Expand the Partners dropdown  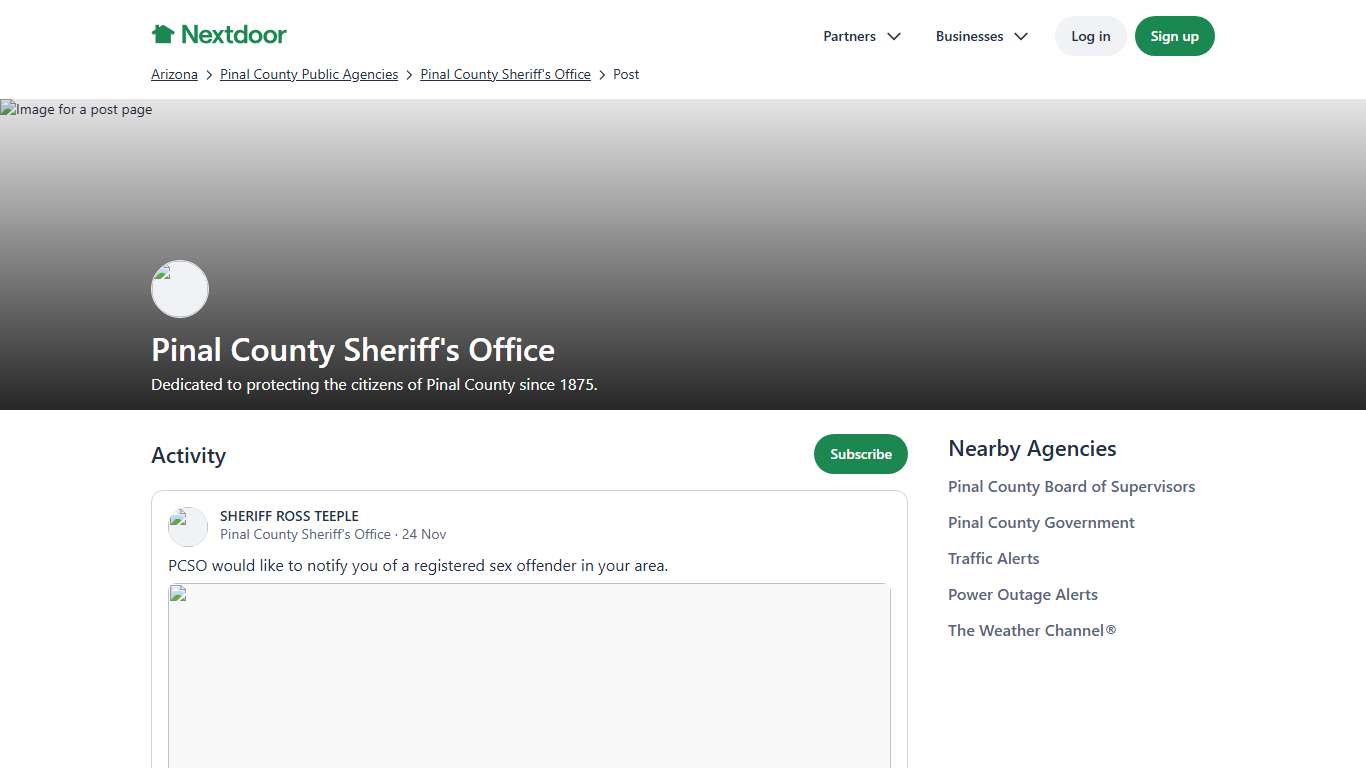(x=862, y=36)
